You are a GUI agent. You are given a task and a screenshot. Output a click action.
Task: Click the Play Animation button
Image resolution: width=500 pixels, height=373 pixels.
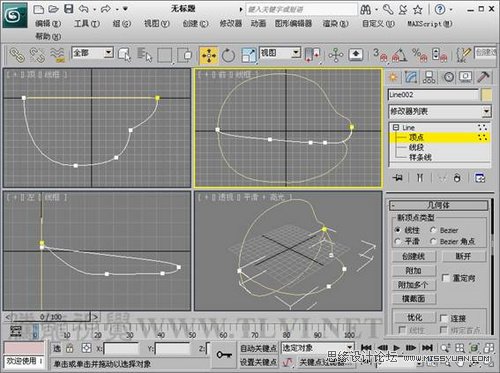point(396,348)
